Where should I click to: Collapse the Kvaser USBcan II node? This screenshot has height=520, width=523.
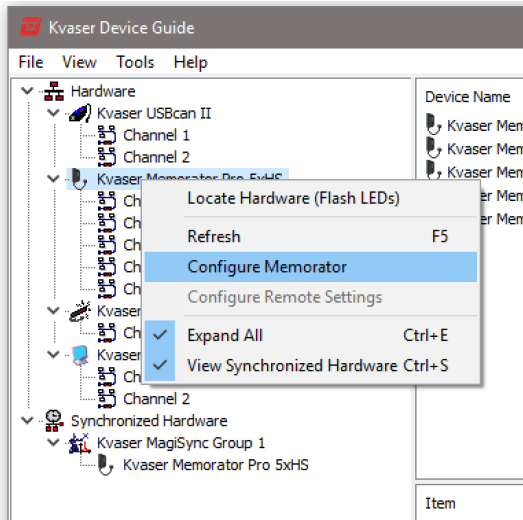53,113
